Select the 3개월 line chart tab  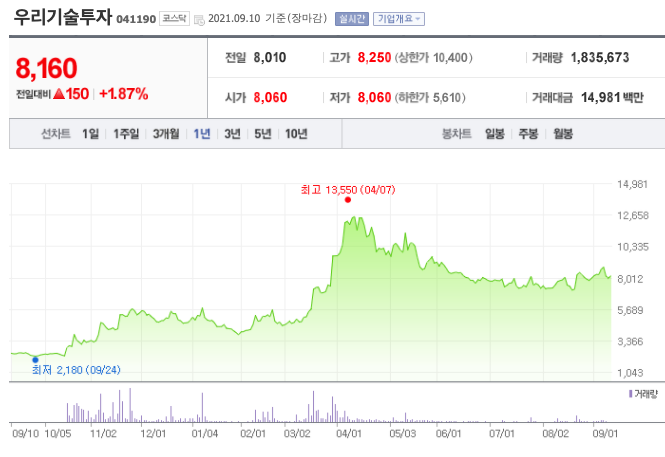tap(166, 134)
